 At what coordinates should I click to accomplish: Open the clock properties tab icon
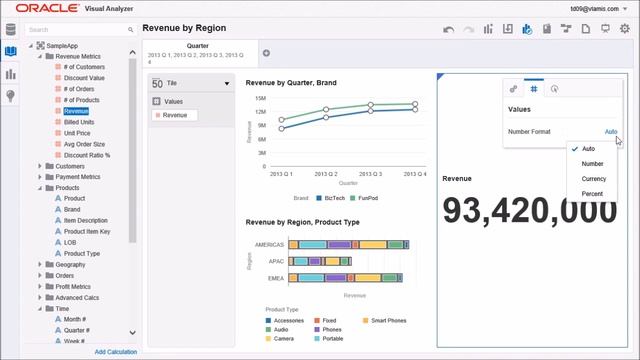[x=554, y=89]
